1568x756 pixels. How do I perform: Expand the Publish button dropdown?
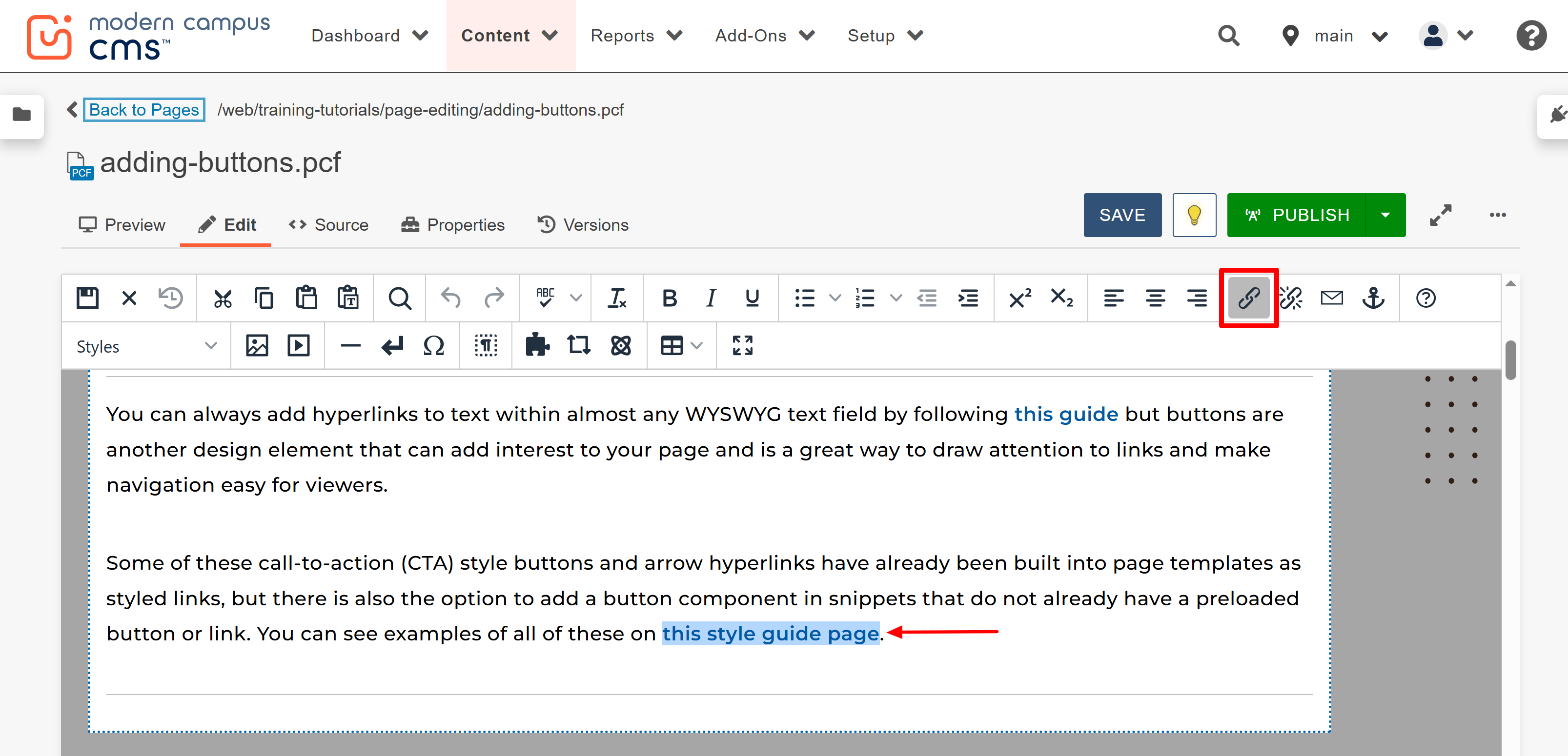1386,215
